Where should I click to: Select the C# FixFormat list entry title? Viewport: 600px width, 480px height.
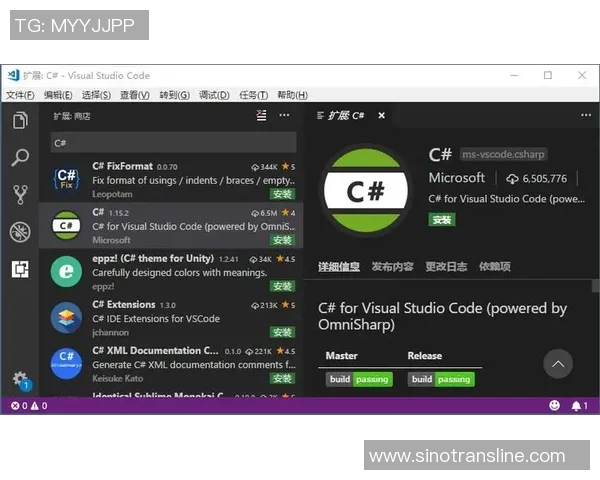tap(122, 166)
